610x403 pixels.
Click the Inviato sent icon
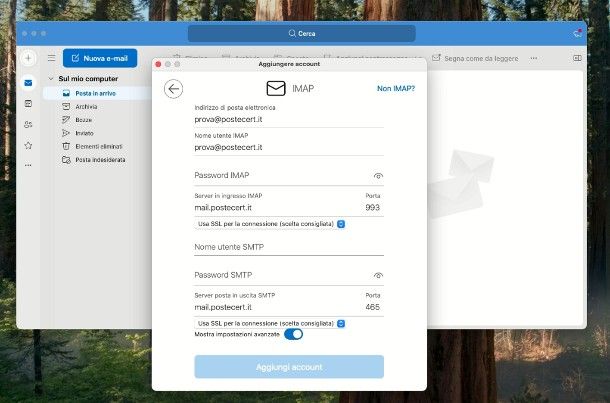tap(66, 133)
